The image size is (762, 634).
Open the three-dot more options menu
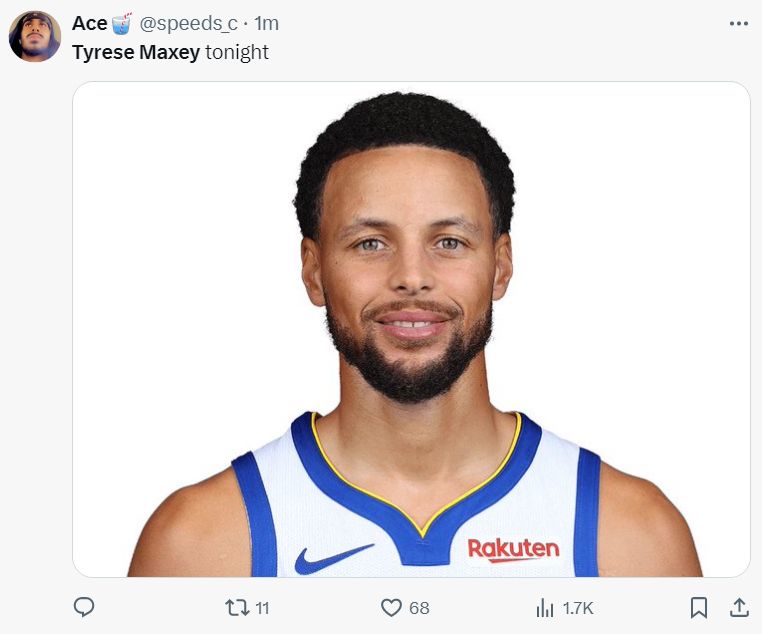(739, 23)
